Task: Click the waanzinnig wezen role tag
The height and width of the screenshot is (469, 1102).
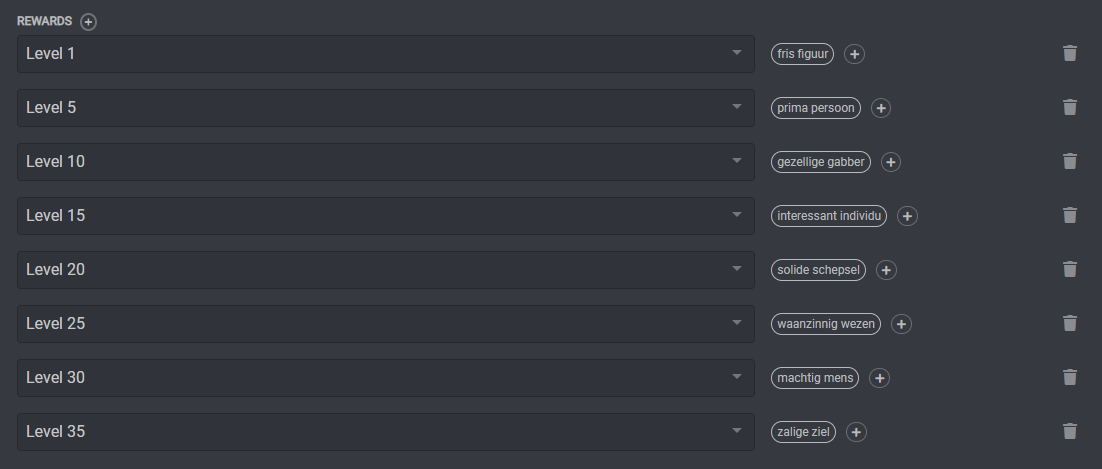Action: pyautogui.click(x=826, y=324)
